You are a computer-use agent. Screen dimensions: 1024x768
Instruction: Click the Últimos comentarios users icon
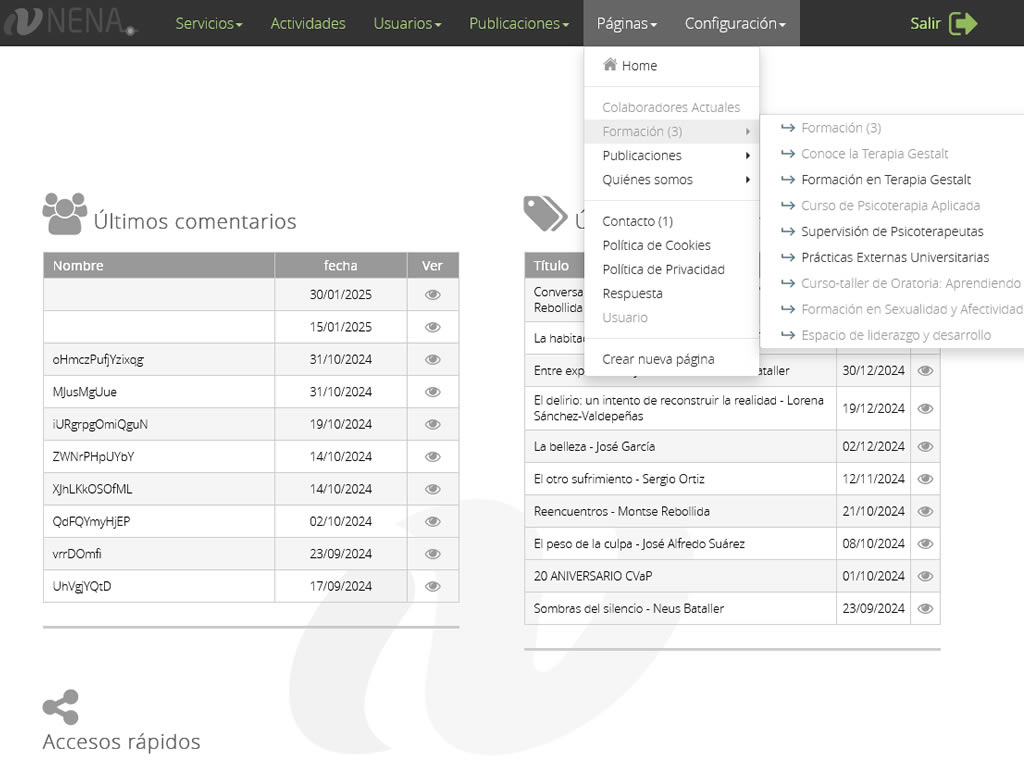click(x=65, y=214)
